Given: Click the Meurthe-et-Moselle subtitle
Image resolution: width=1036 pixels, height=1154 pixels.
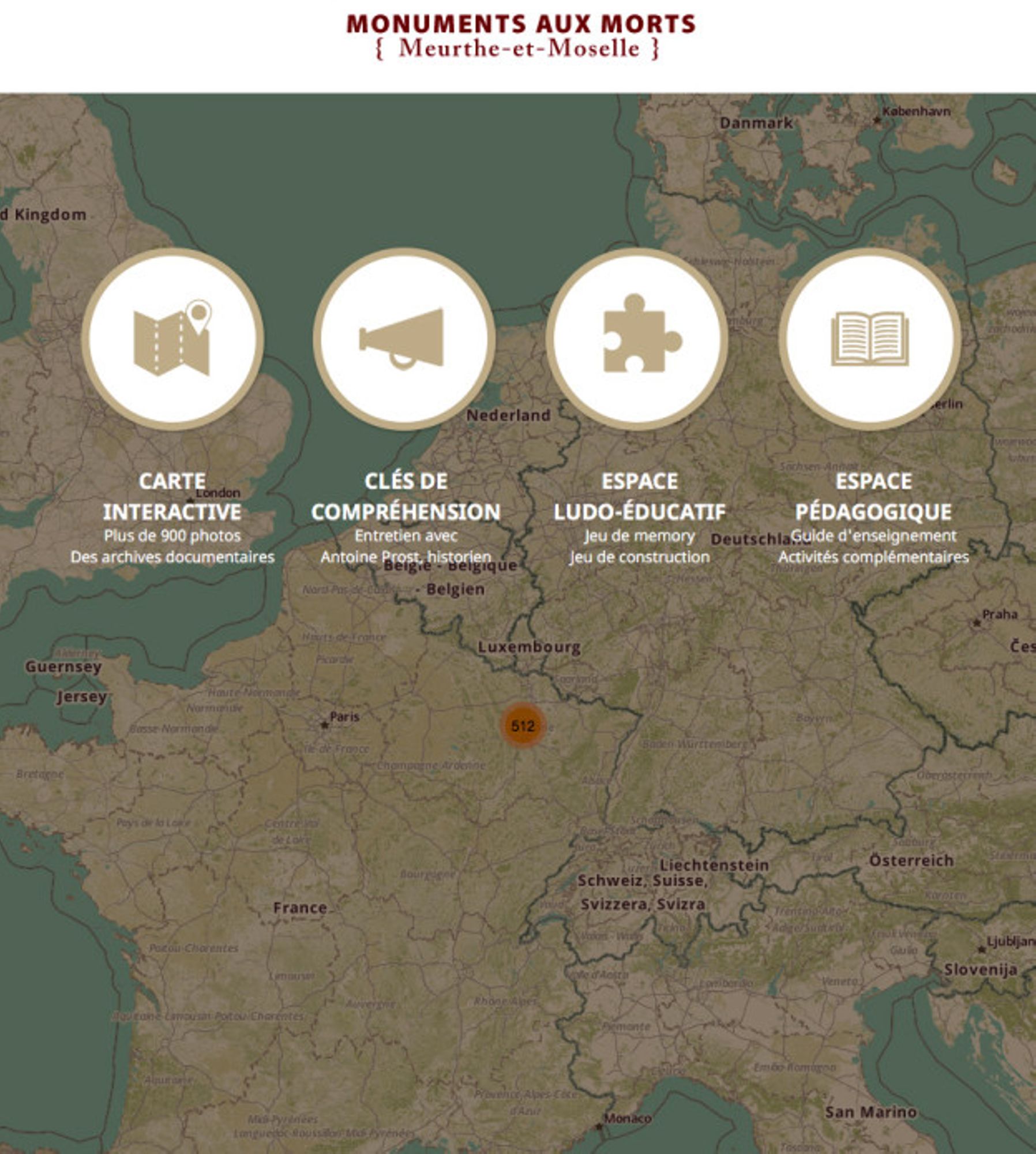Looking at the screenshot, I should [x=518, y=50].
